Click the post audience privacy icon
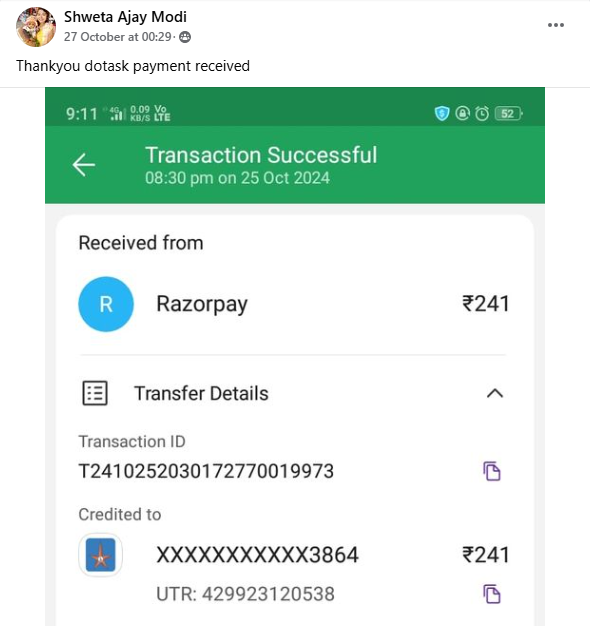 (185, 37)
